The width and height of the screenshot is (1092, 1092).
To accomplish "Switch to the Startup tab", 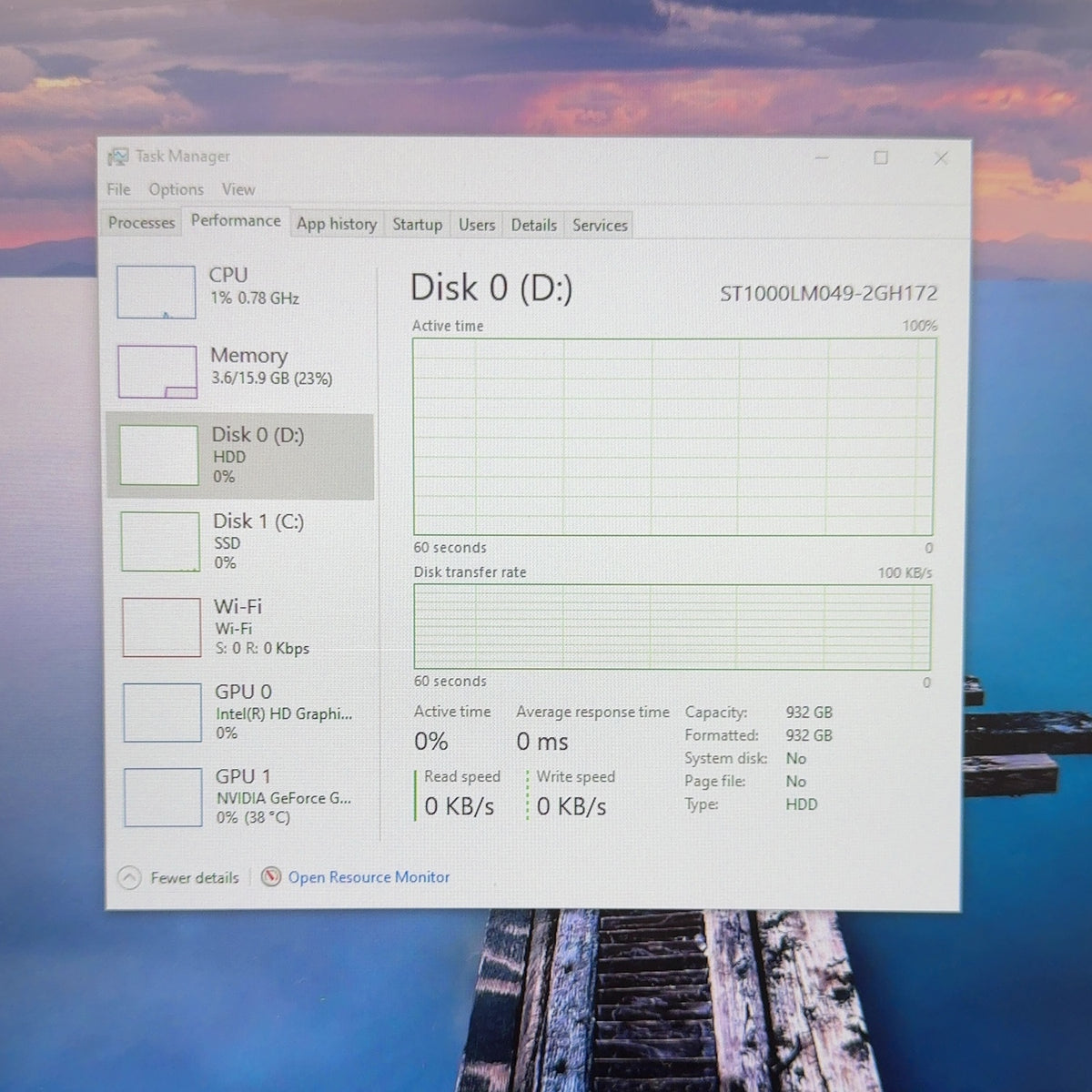I will click(418, 224).
